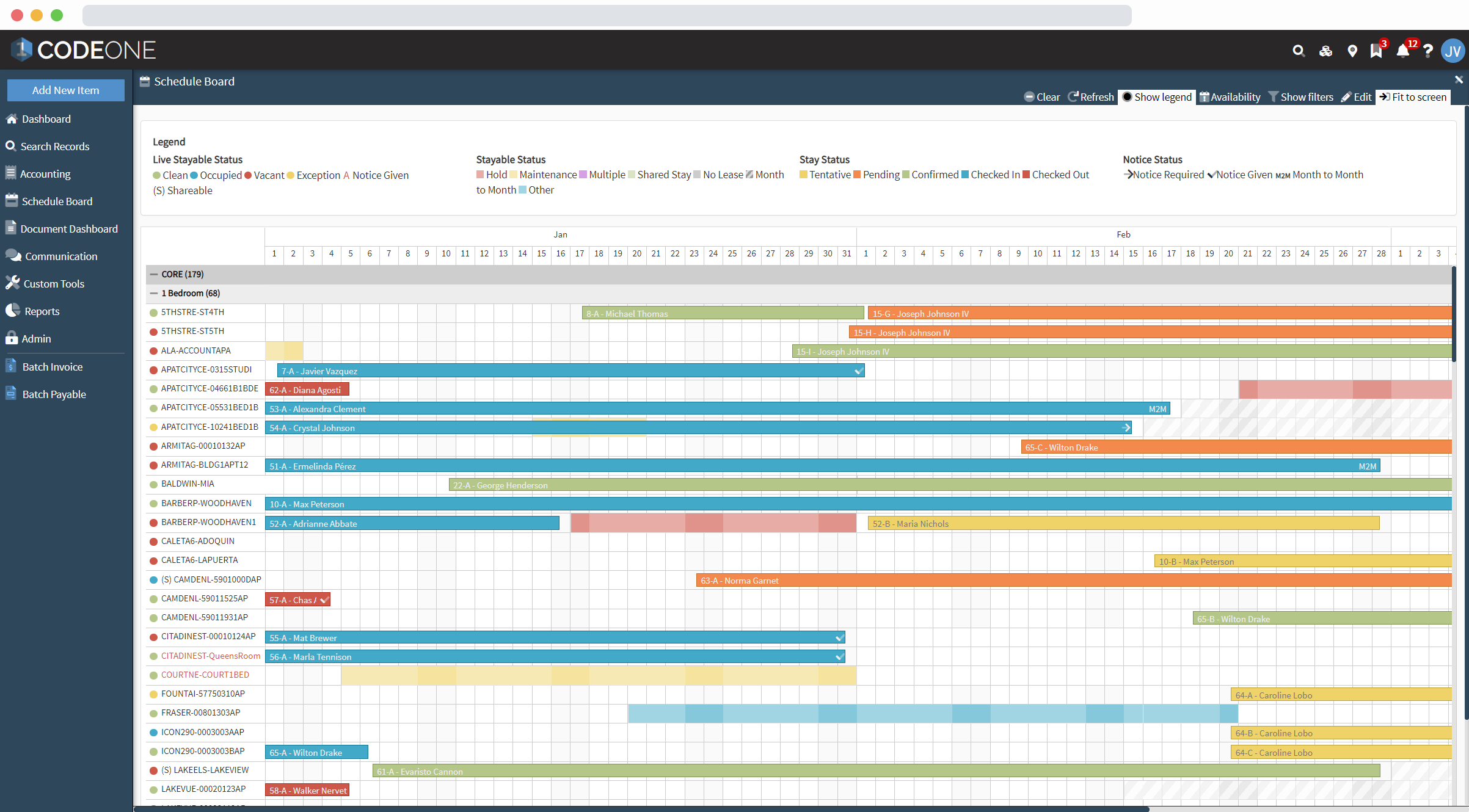The height and width of the screenshot is (812, 1469).
Task: Click the horizontal scrollbar at the bottom
Action: 641,809
